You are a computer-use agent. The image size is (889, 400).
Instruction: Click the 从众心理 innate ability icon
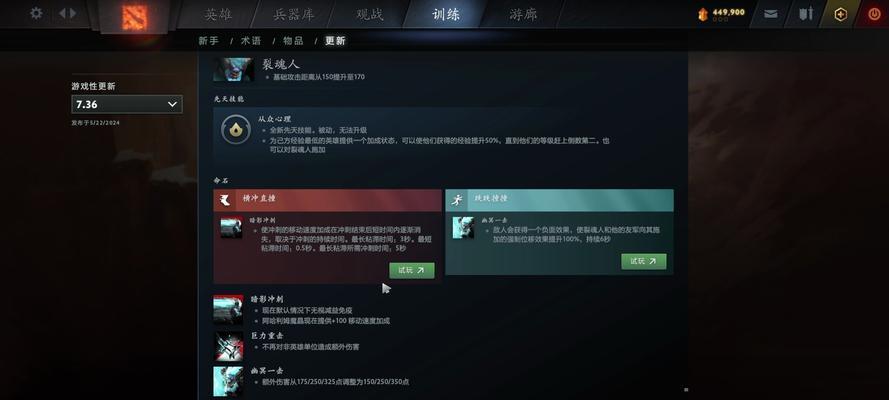point(236,130)
